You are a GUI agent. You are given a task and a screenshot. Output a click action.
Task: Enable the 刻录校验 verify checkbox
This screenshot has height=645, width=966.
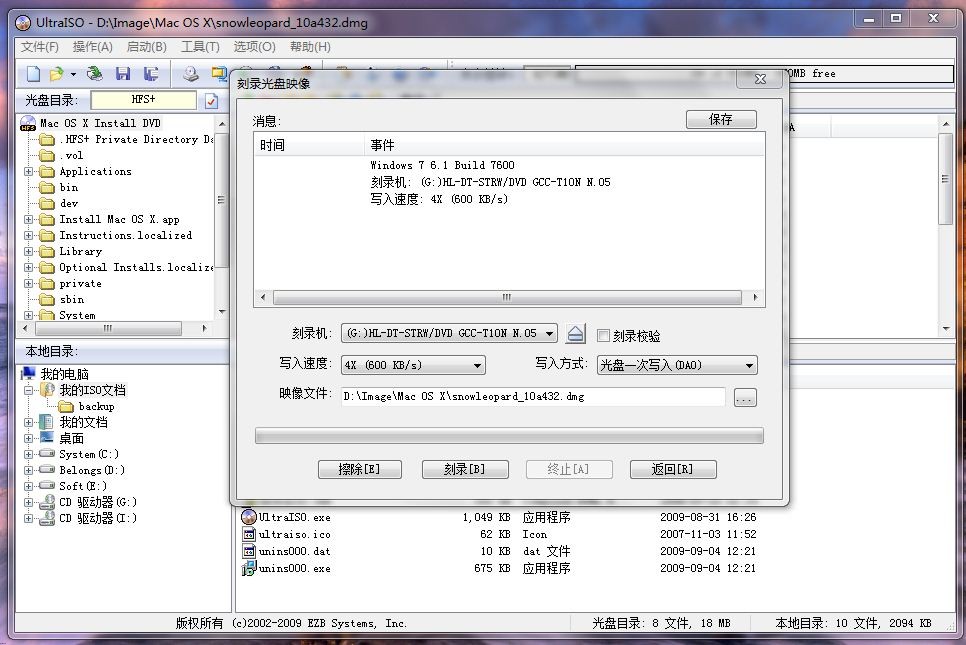[x=603, y=335]
